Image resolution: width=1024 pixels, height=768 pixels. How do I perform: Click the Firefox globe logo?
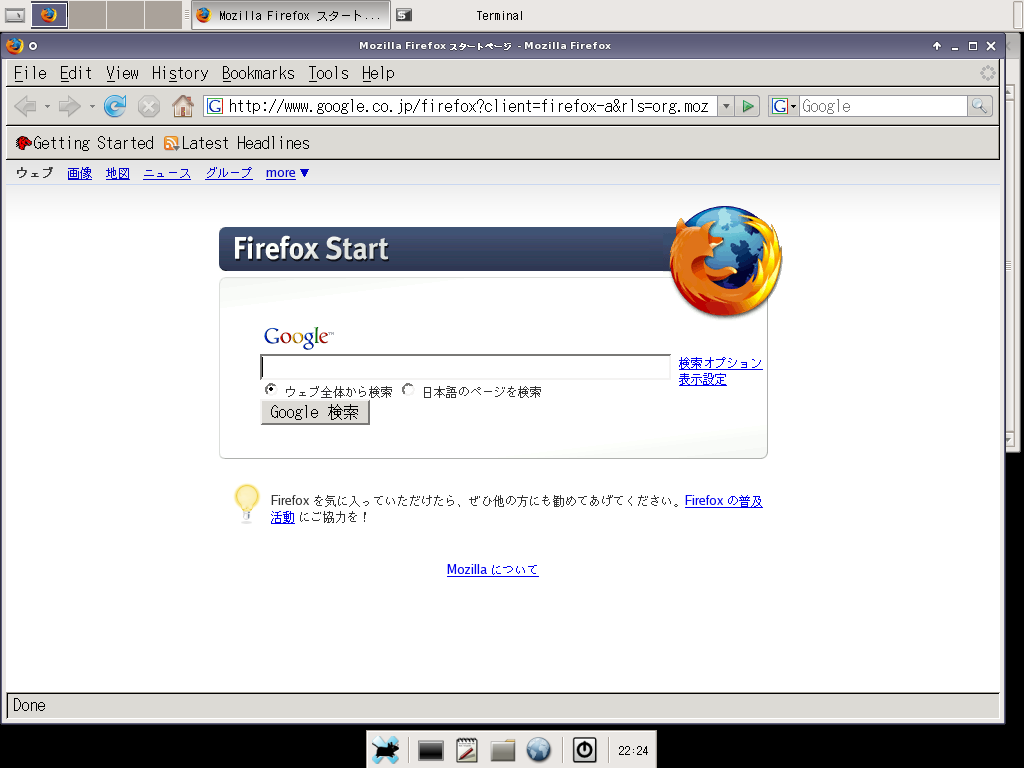coord(726,261)
